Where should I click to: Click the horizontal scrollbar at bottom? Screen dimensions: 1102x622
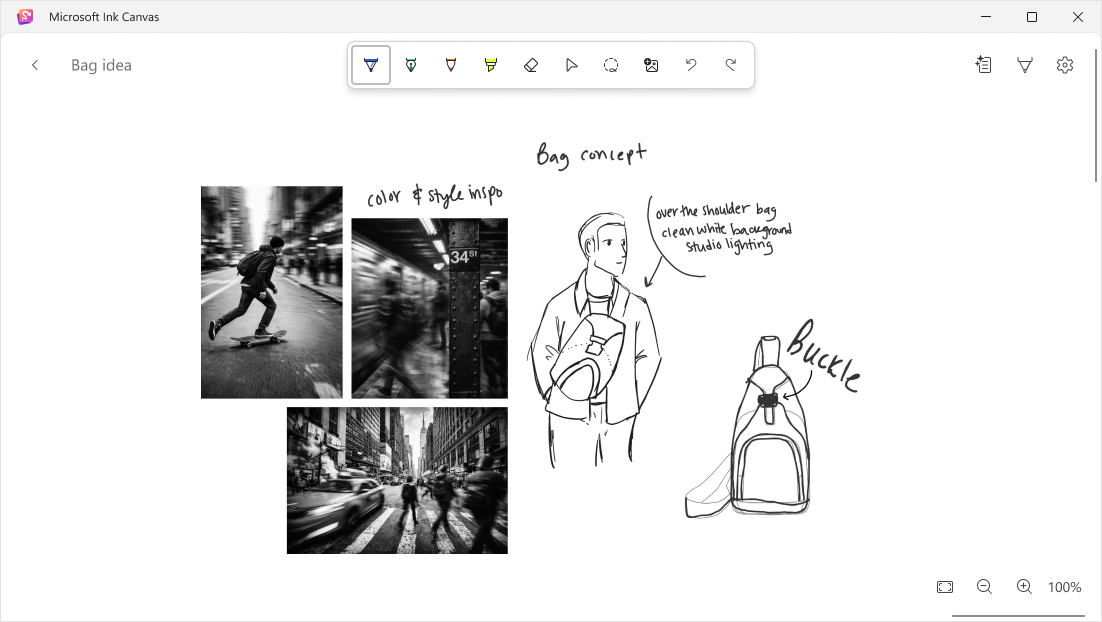(1018, 616)
